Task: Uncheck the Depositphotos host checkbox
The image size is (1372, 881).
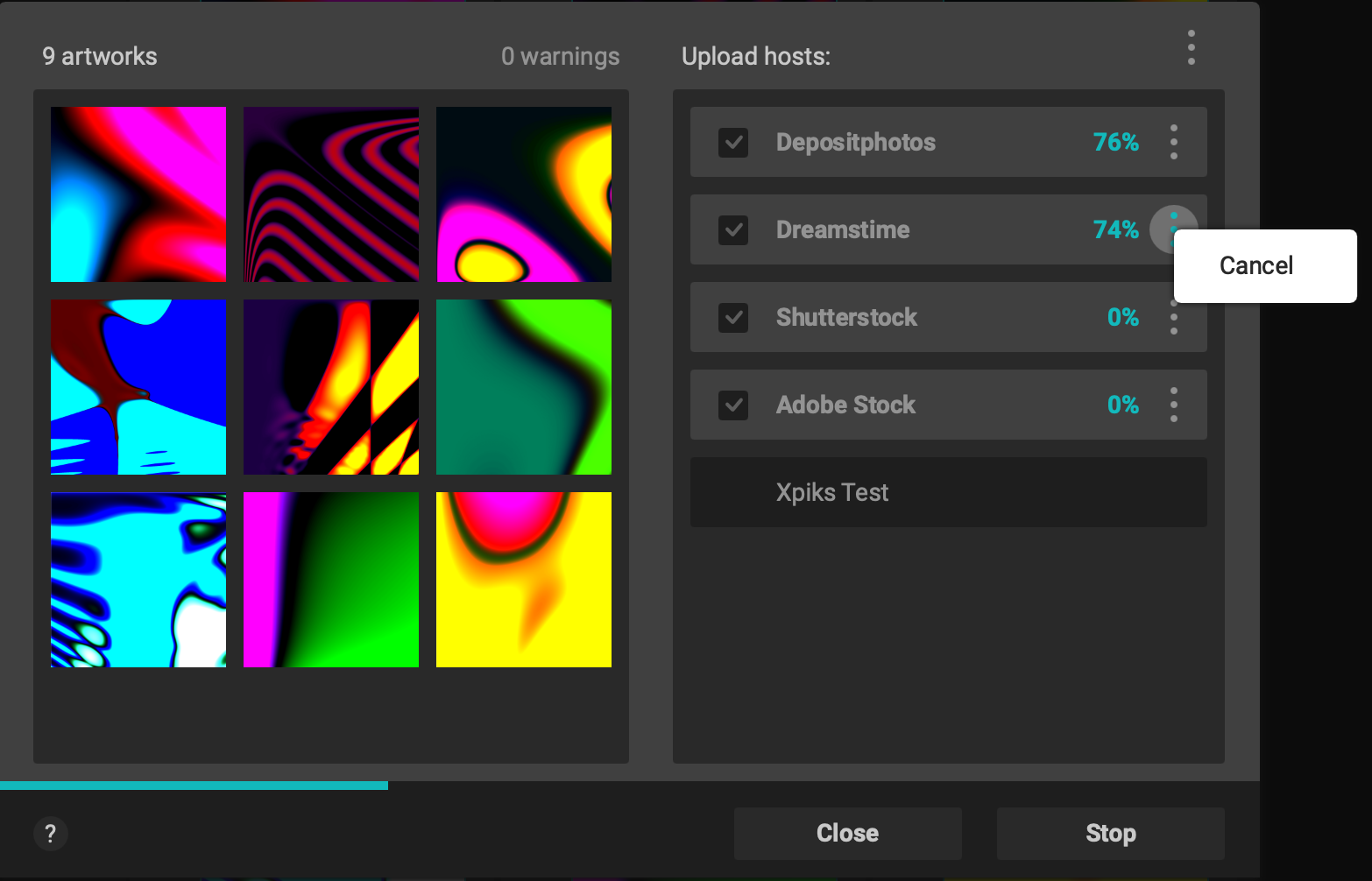Action: (733, 142)
